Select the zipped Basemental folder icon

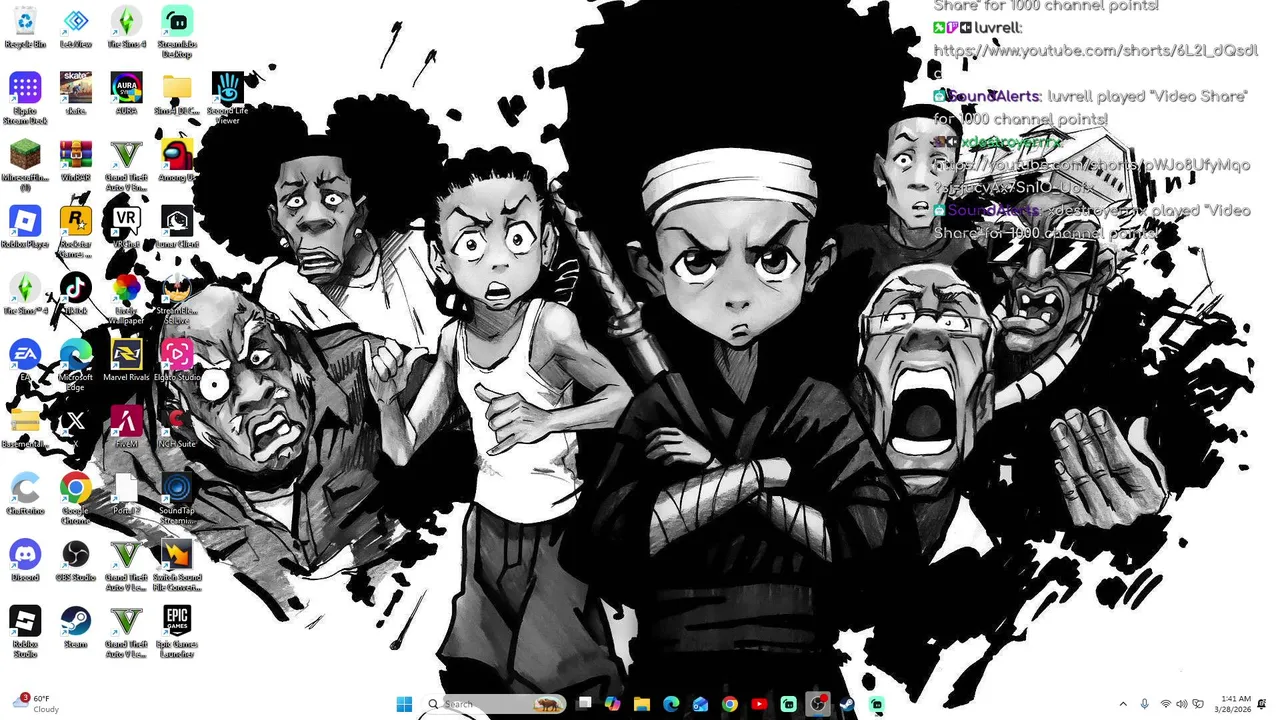tap(25, 426)
